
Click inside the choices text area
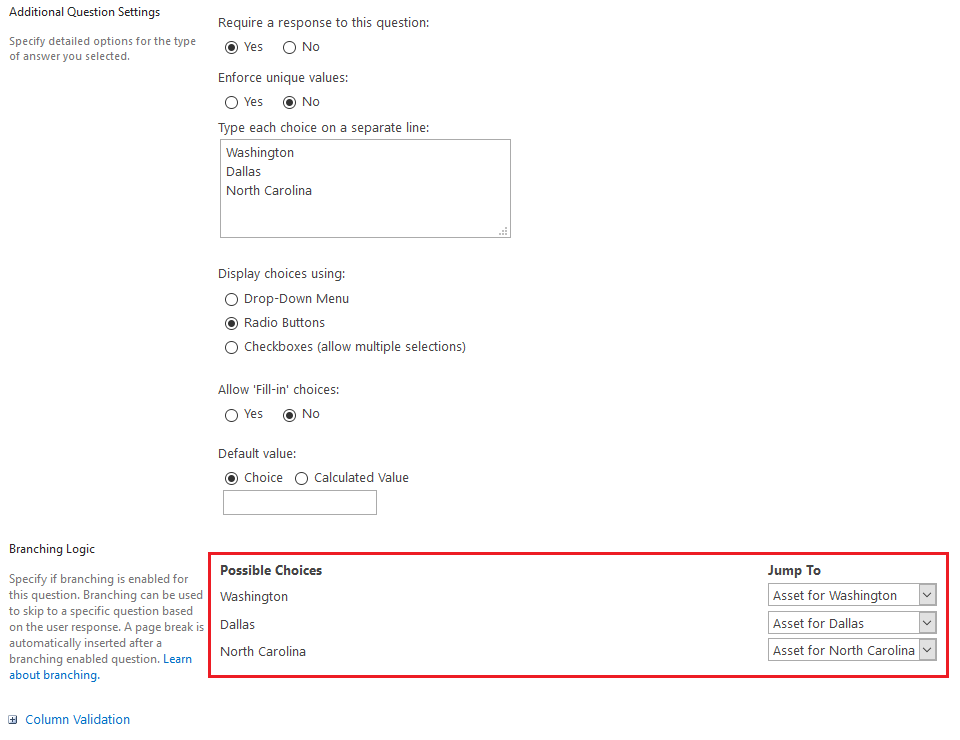pyautogui.click(x=366, y=189)
